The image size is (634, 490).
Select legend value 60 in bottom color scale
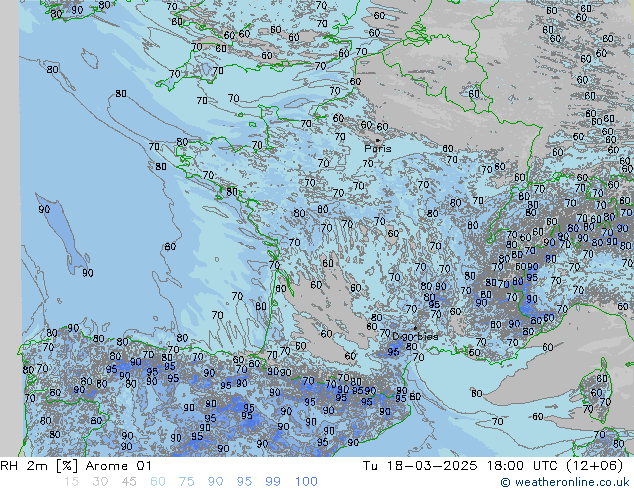point(158,482)
